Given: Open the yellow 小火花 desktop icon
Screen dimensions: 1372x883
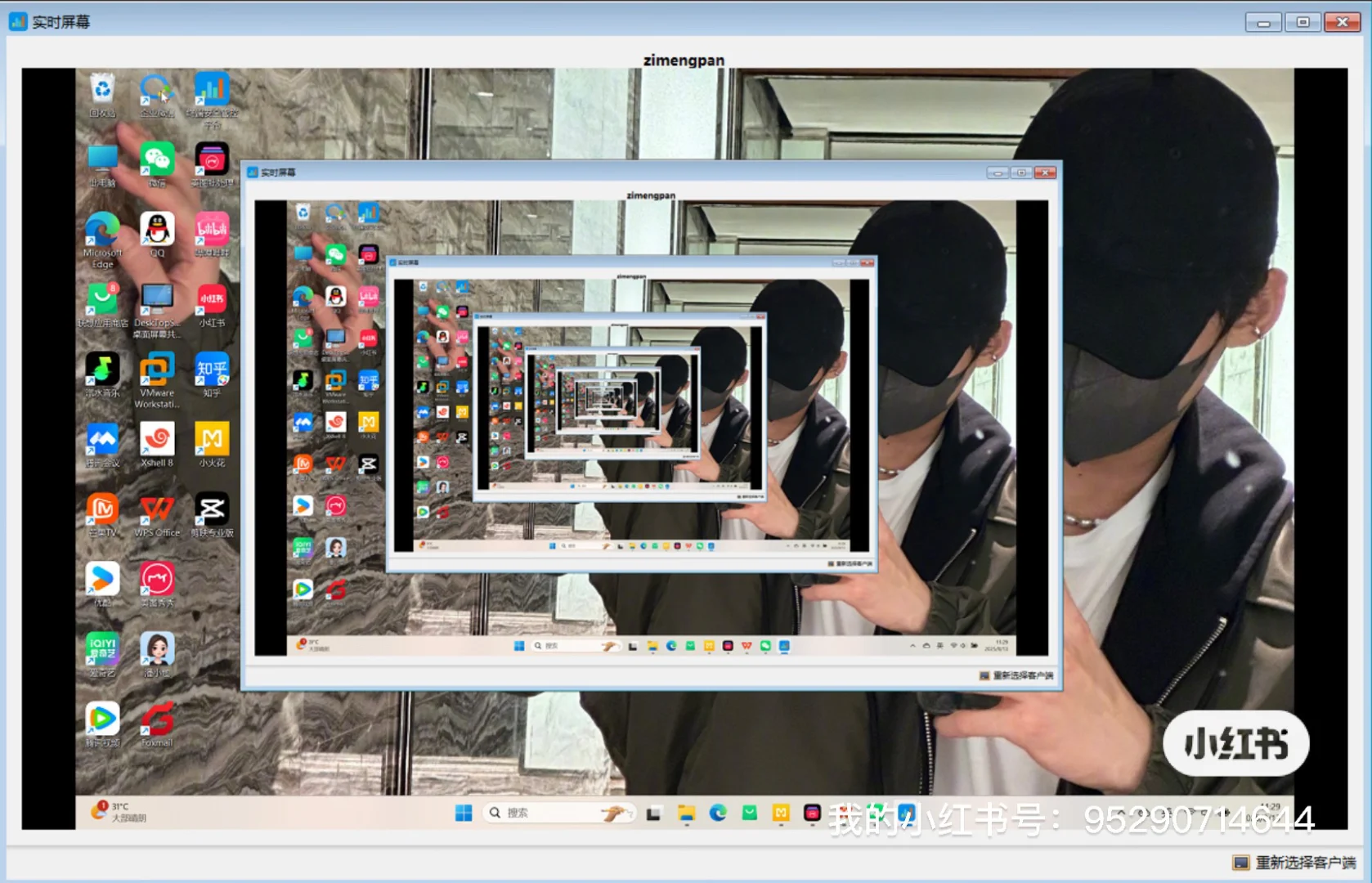Looking at the screenshot, I should [x=212, y=439].
